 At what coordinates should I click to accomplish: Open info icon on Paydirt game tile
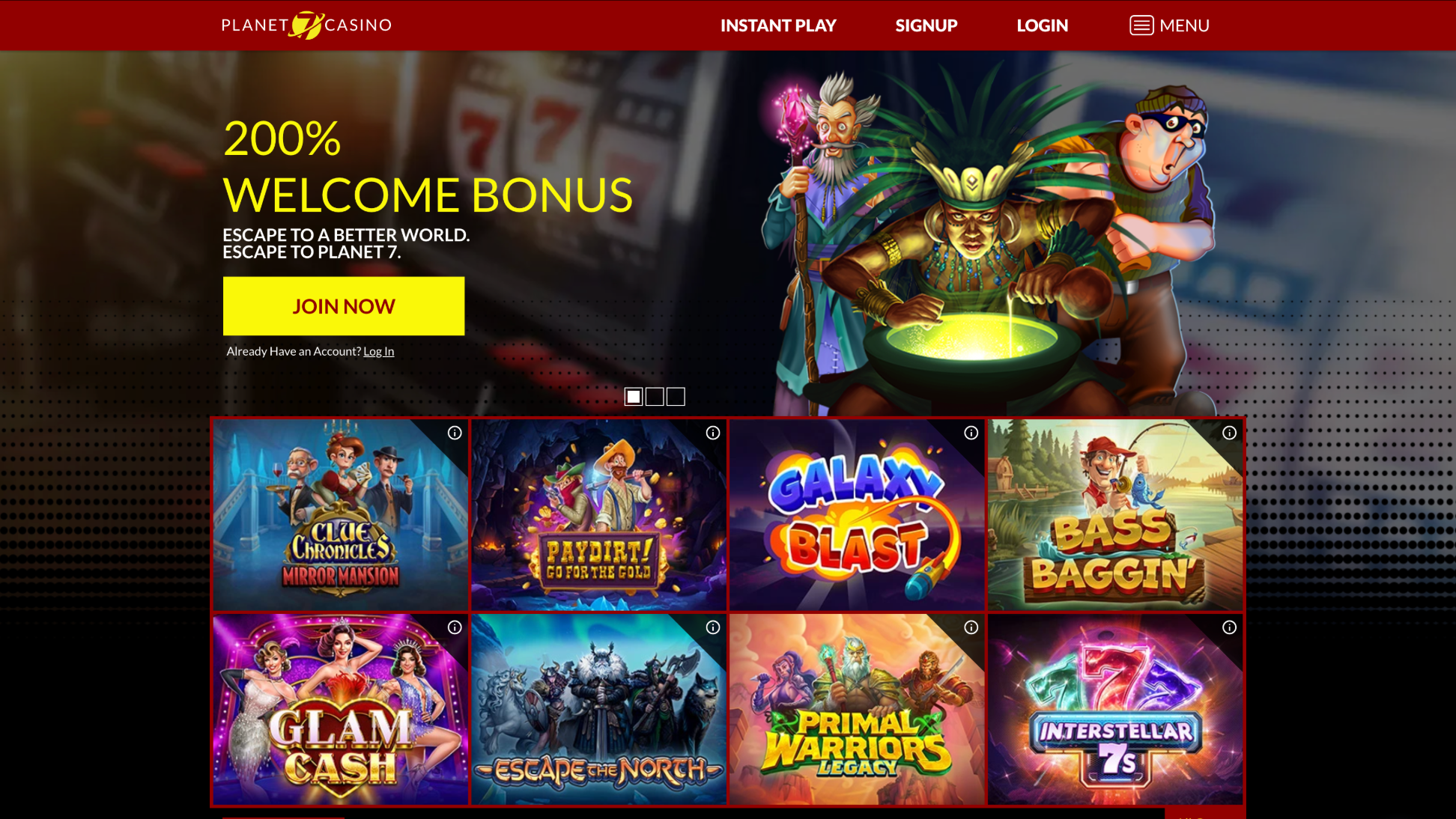click(x=713, y=433)
